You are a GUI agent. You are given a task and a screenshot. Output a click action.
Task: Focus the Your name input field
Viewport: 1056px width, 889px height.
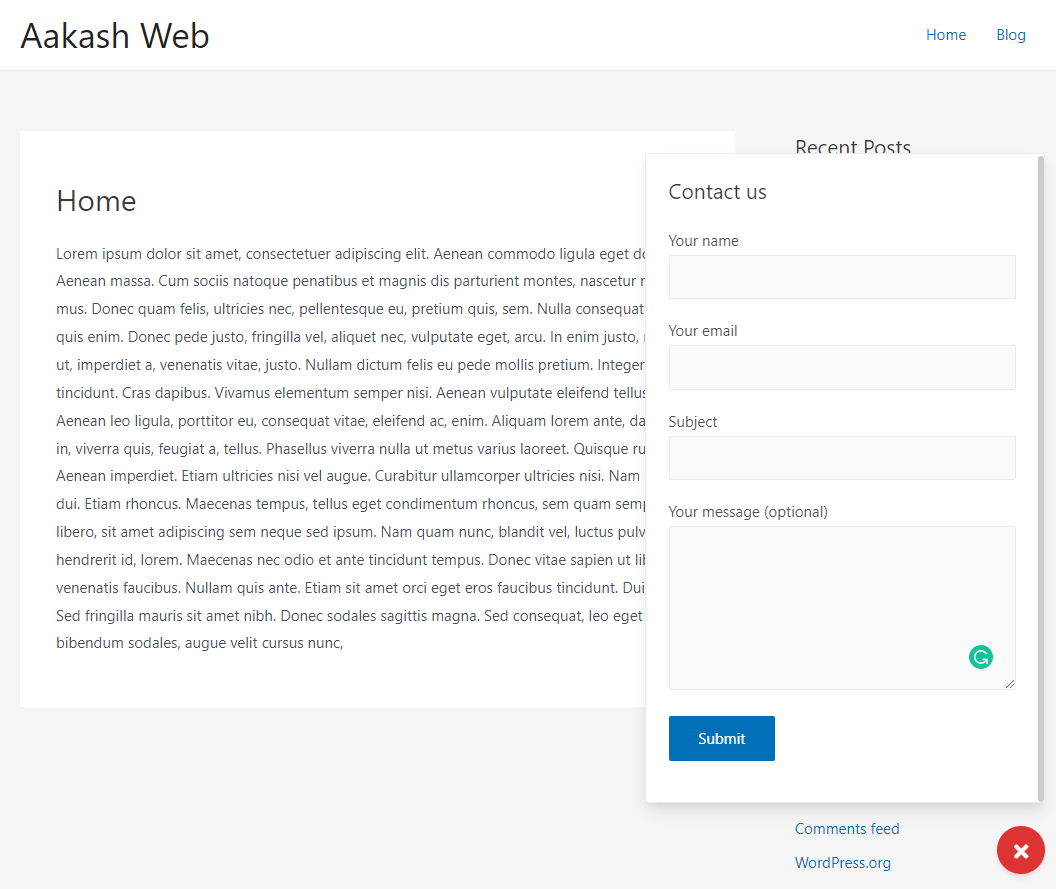point(841,277)
